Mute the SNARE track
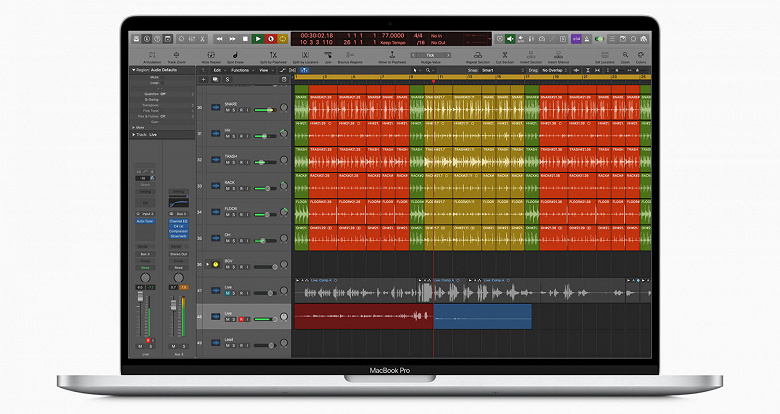 229,110
